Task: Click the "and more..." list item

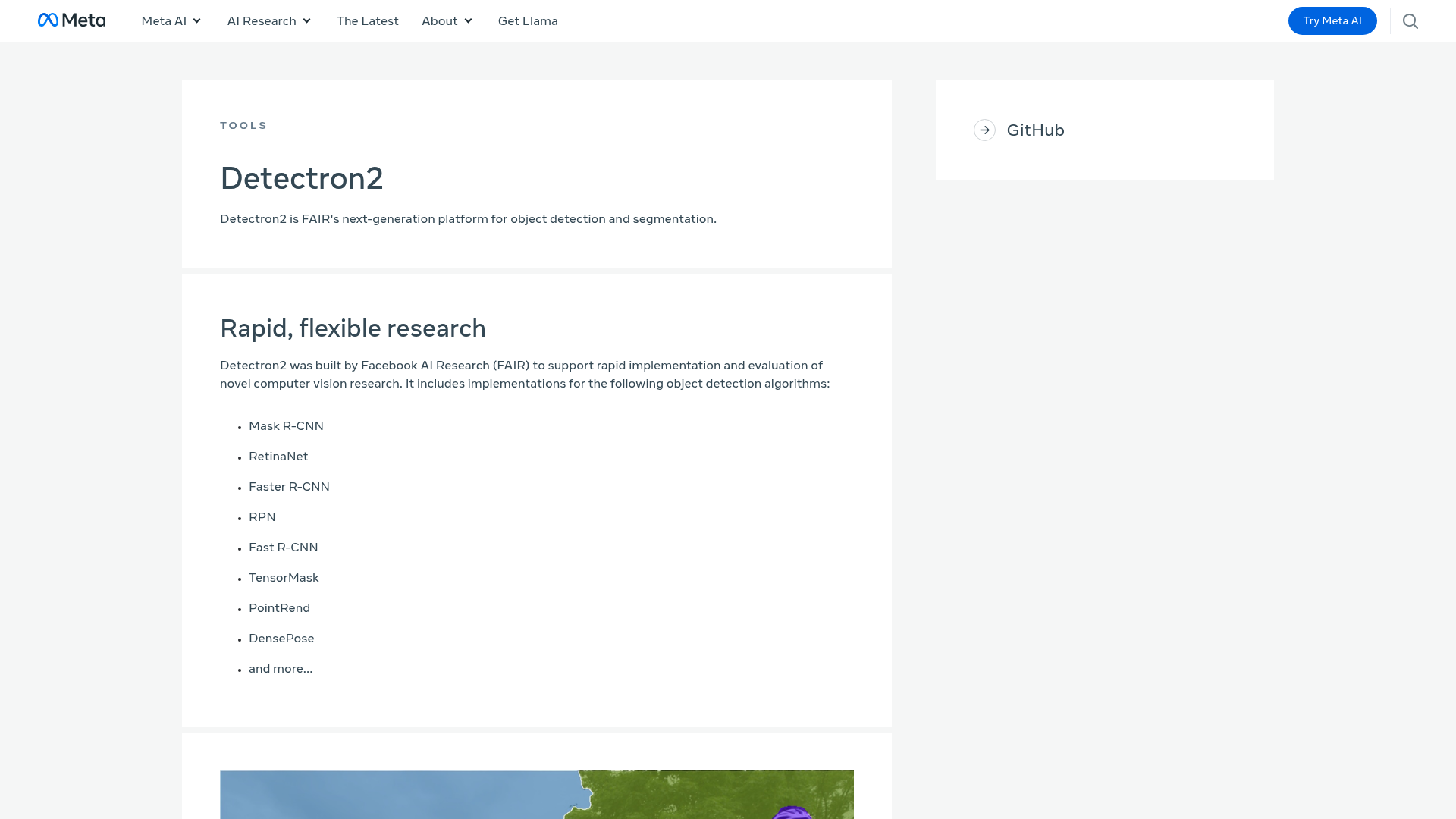Action: click(x=281, y=668)
